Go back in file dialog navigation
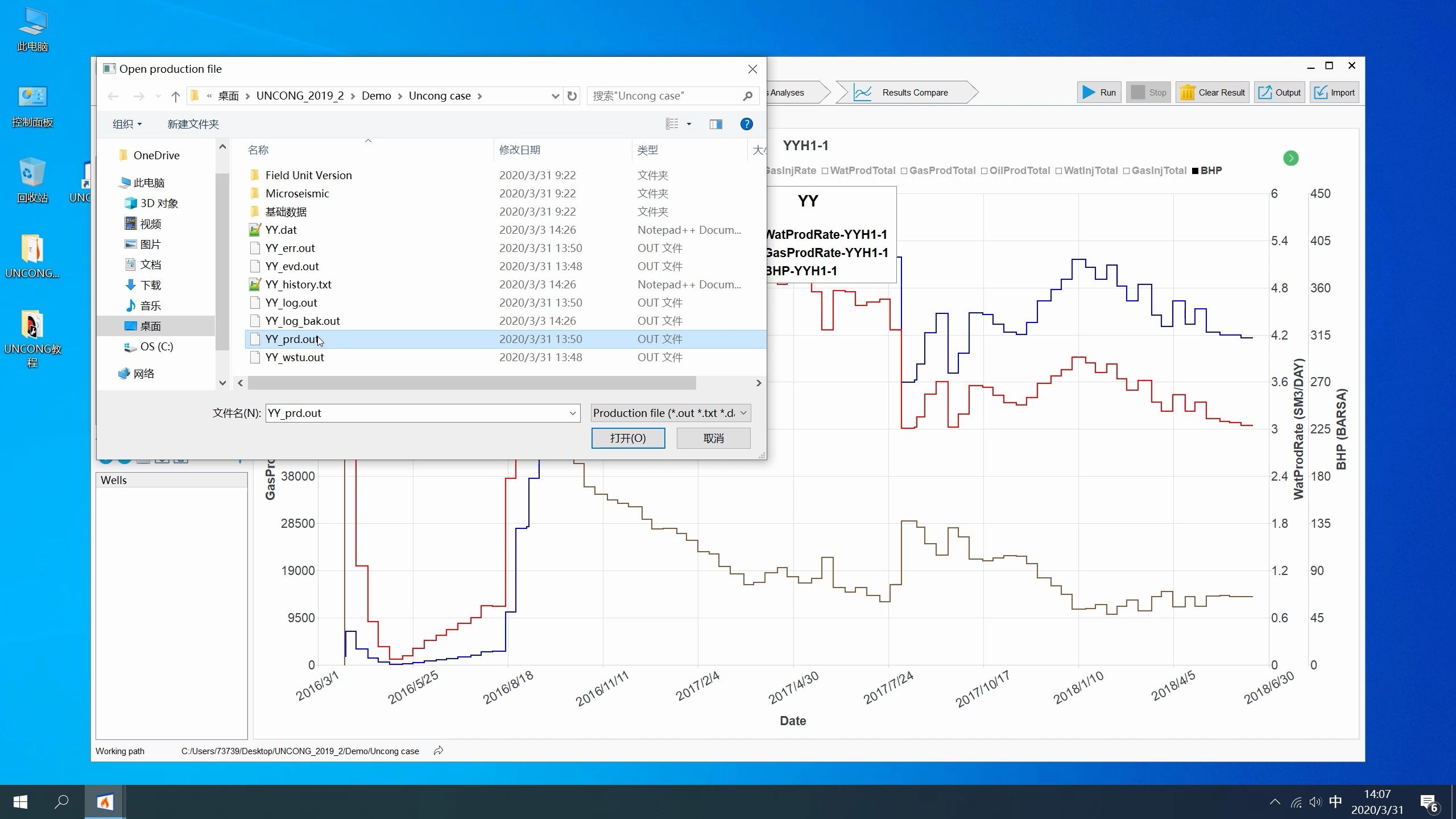This screenshot has height=819, width=1456. 113,96
